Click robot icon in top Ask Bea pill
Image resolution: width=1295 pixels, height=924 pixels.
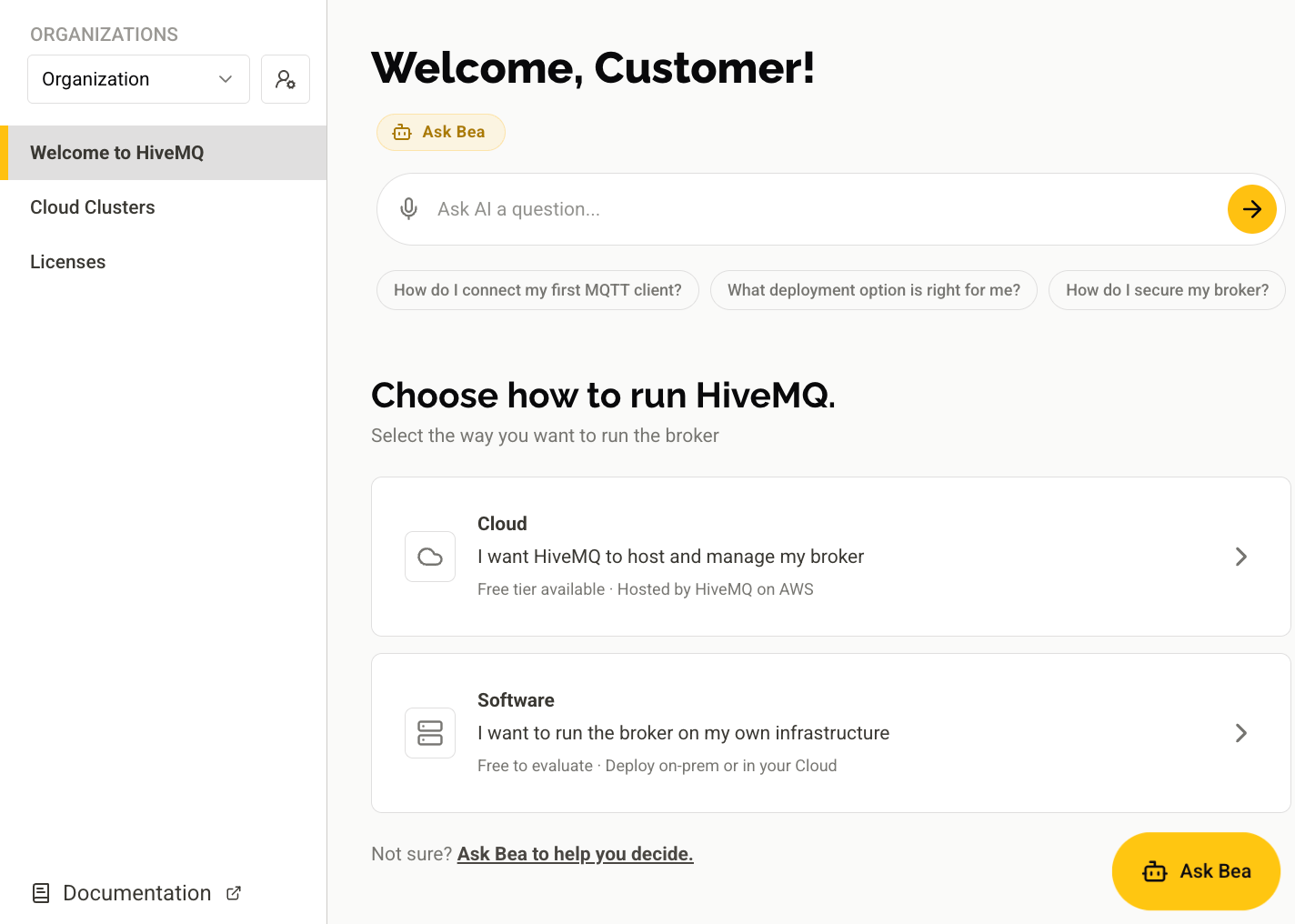(x=402, y=133)
